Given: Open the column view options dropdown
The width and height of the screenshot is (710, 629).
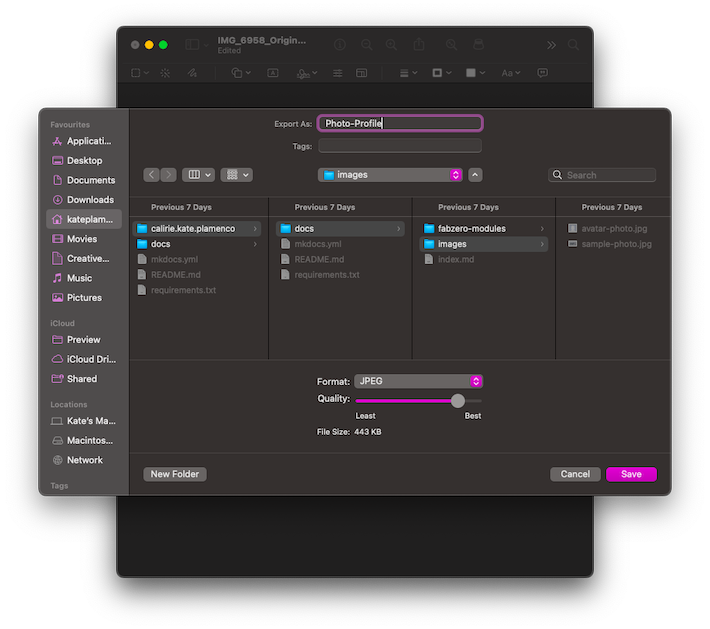Looking at the screenshot, I should pyautogui.click(x=198, y=175).
